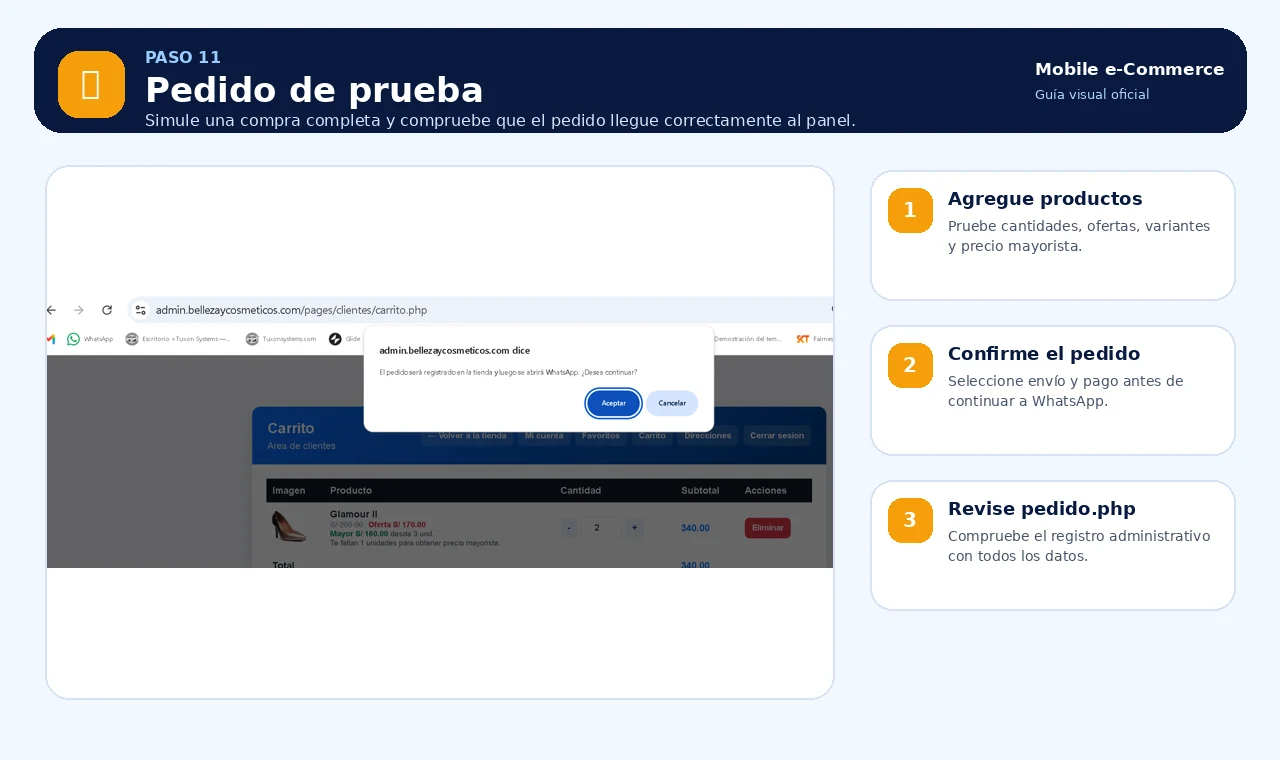This screenshot has width=1280, height=760.
Task: Click the Mayor S/ 160.00 text
Action: tap(359, 533)
